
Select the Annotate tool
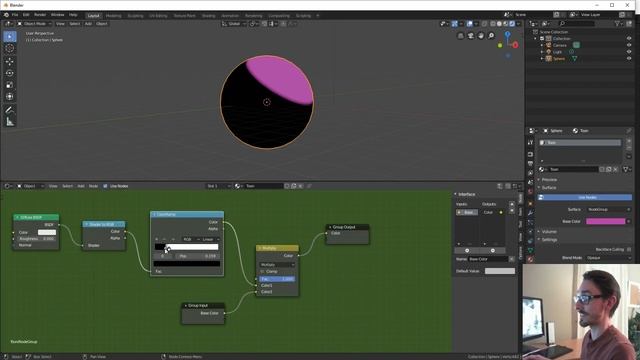point(10,110)
